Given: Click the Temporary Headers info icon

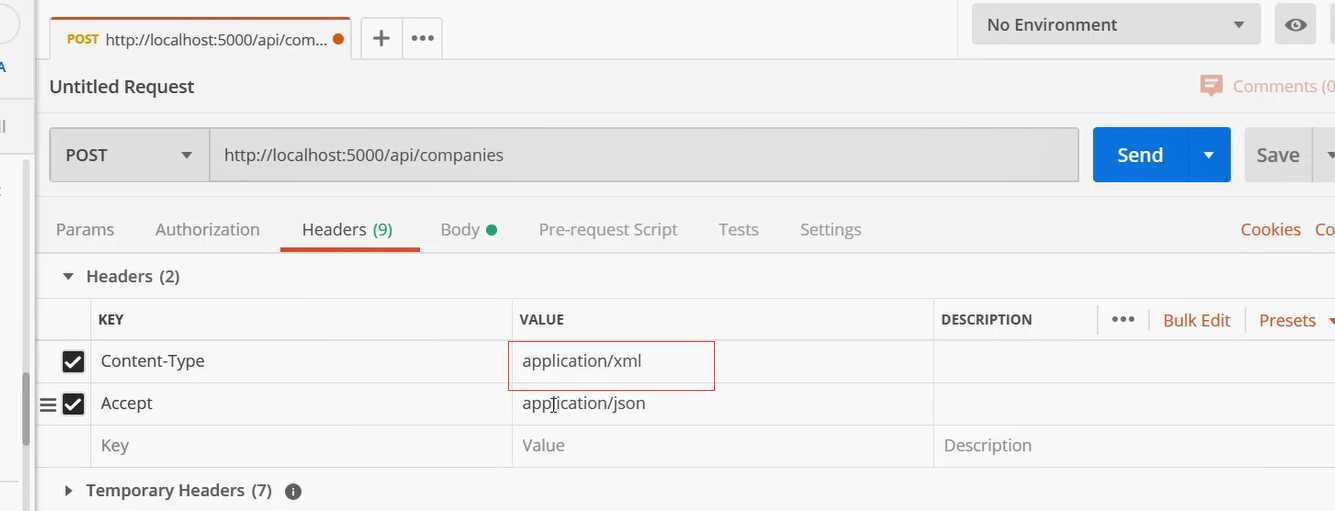Looking at the screenshot, I should point(293,491).
